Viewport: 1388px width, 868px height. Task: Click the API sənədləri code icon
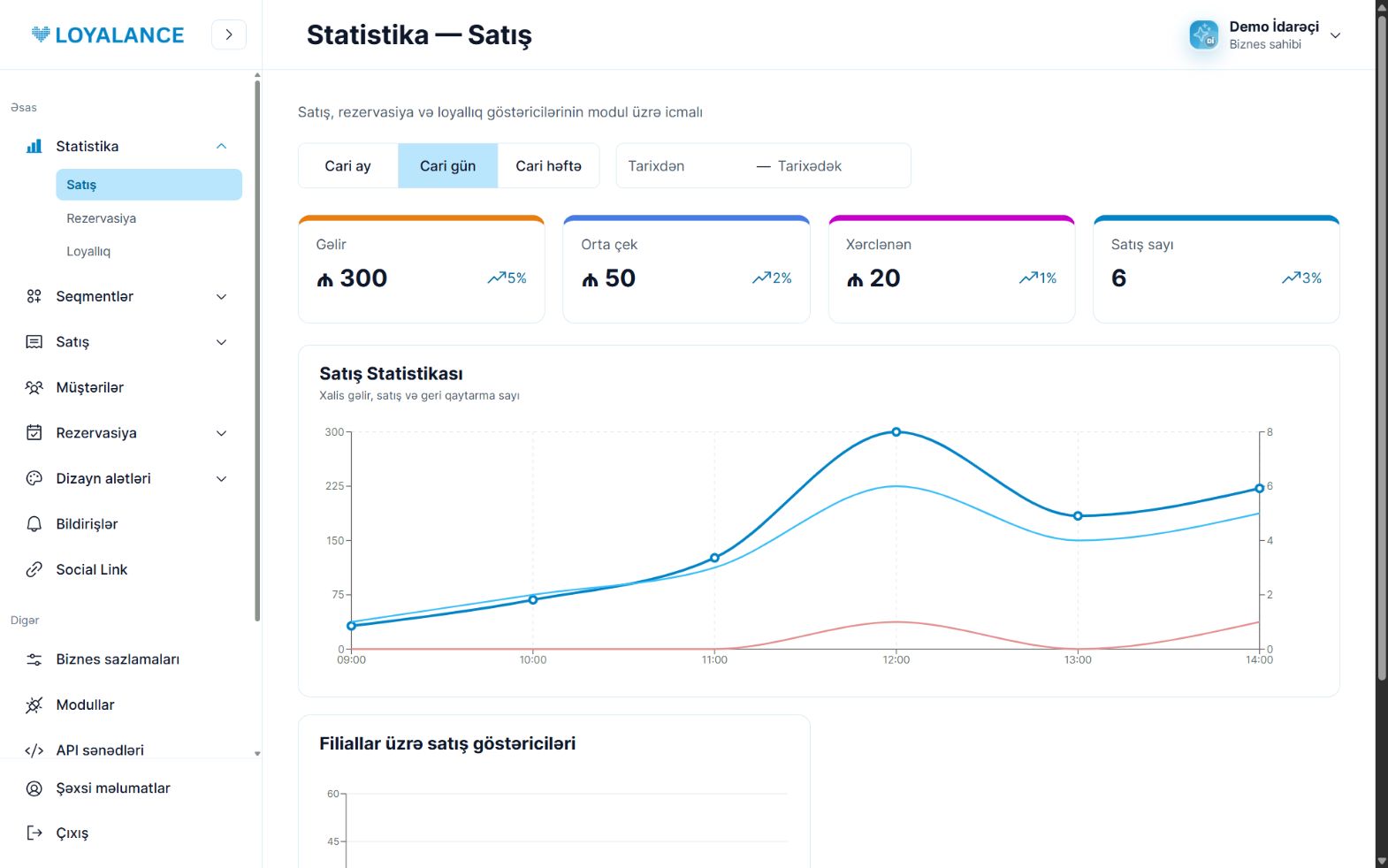click(x=34, y=750)
